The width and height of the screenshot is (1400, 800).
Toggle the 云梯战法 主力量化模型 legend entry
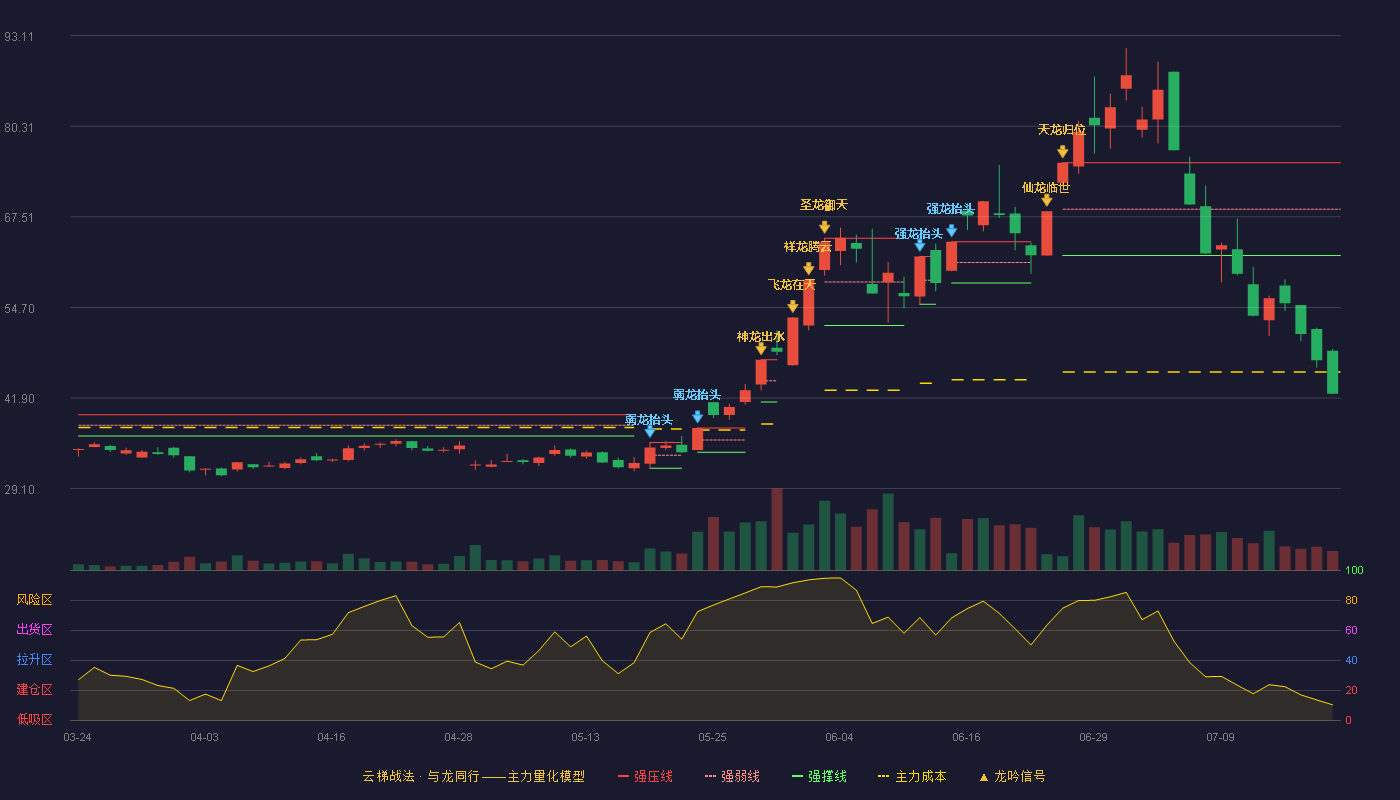coord(474,776)
